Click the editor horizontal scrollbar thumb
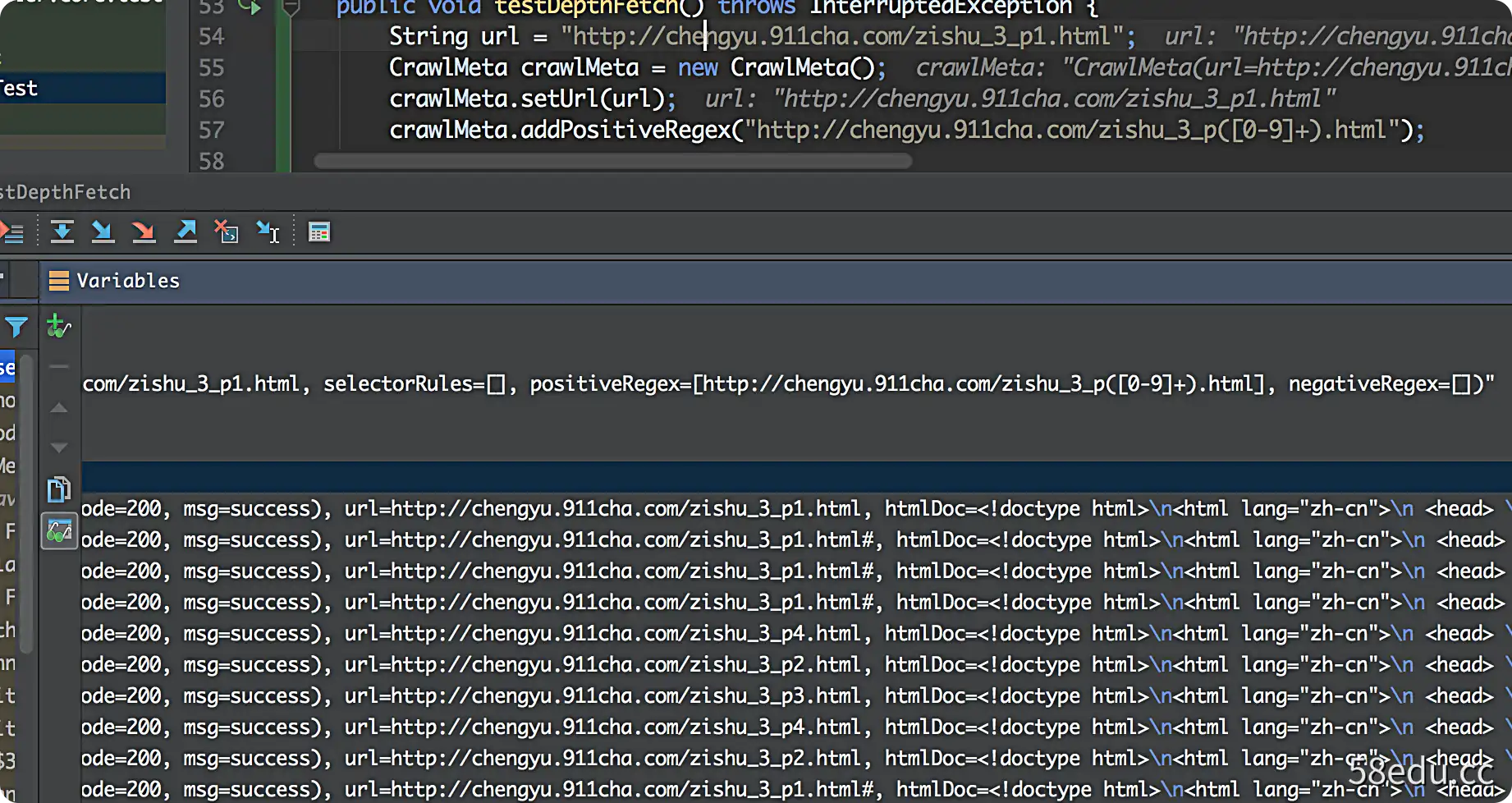Screen dimensions: 1512x803 pyautogui.click(x=612, y=161)
